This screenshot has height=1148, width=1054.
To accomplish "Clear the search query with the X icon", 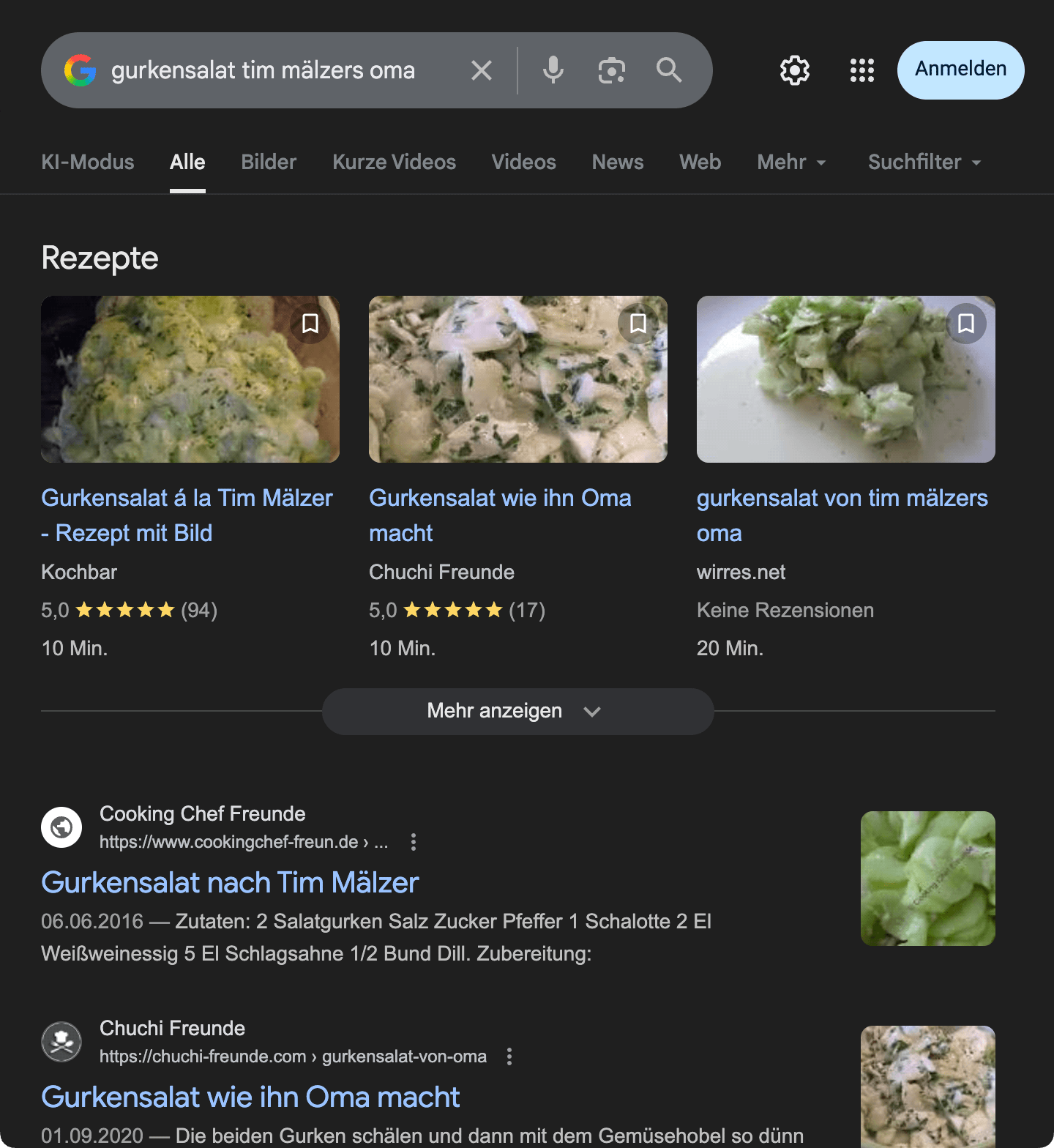I will [482, 70].
